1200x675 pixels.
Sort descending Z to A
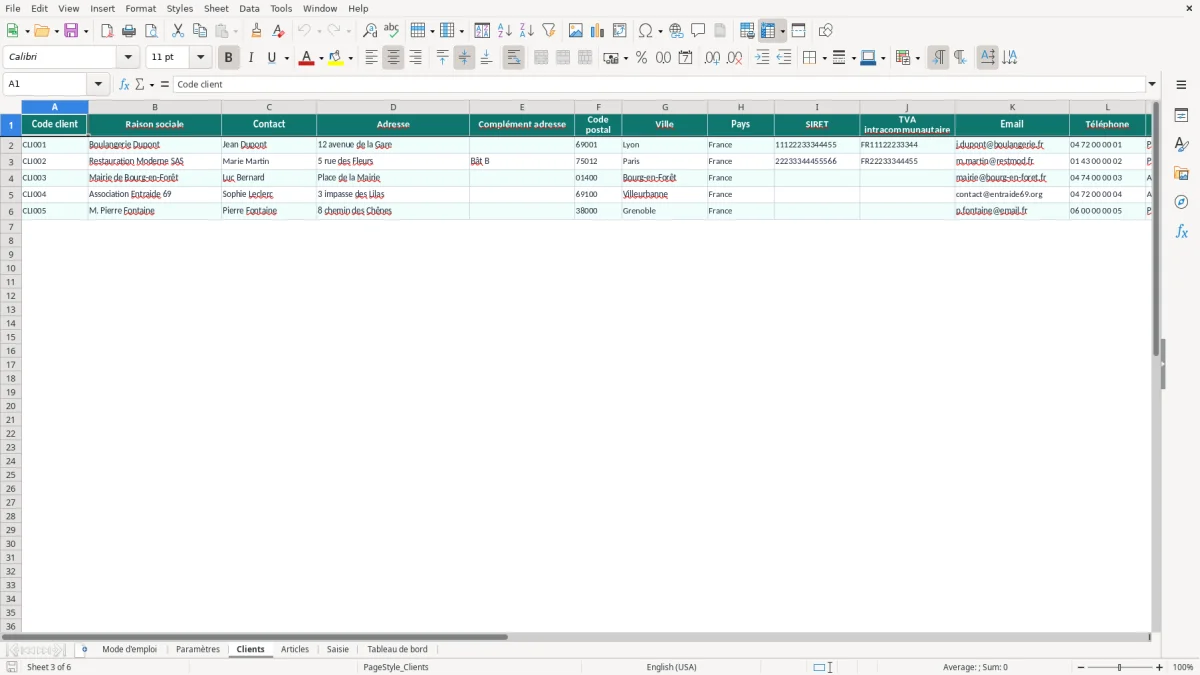tap(527, 31)
